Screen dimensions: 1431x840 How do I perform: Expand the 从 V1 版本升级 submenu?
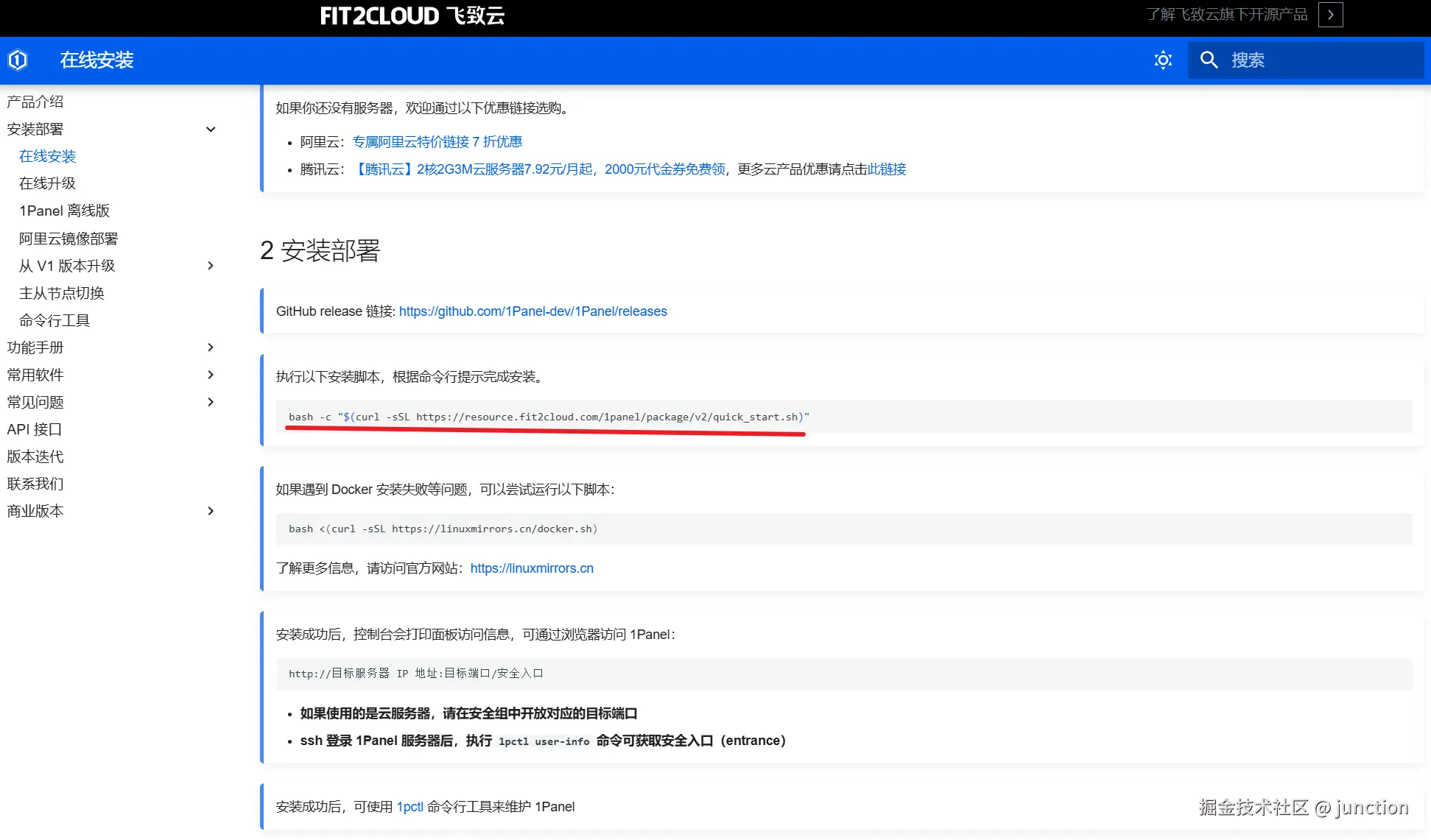211,266
